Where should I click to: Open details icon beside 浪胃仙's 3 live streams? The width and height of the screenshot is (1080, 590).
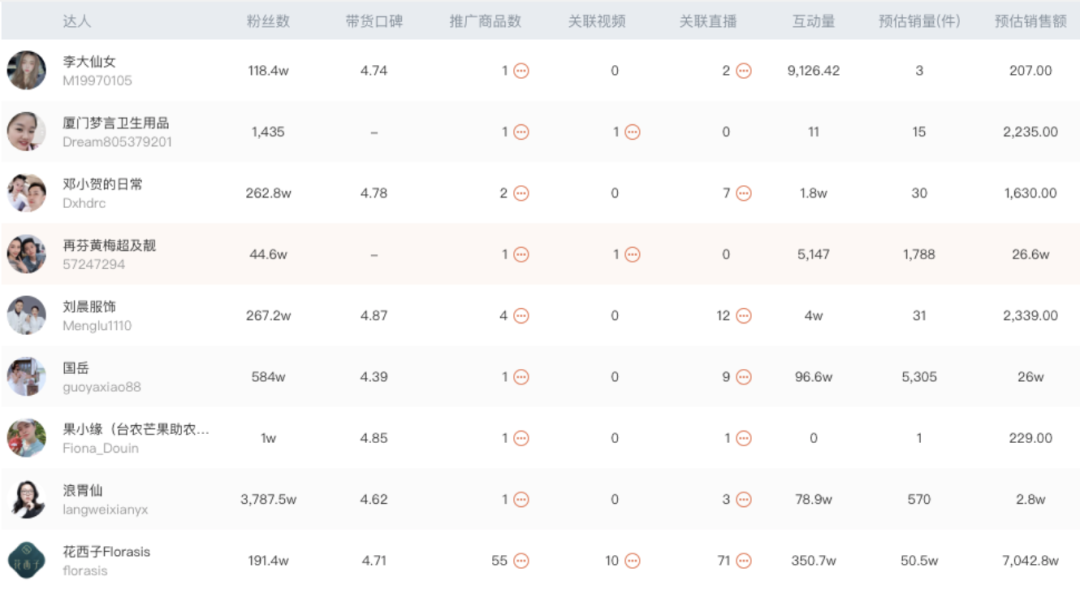(744, 500)
